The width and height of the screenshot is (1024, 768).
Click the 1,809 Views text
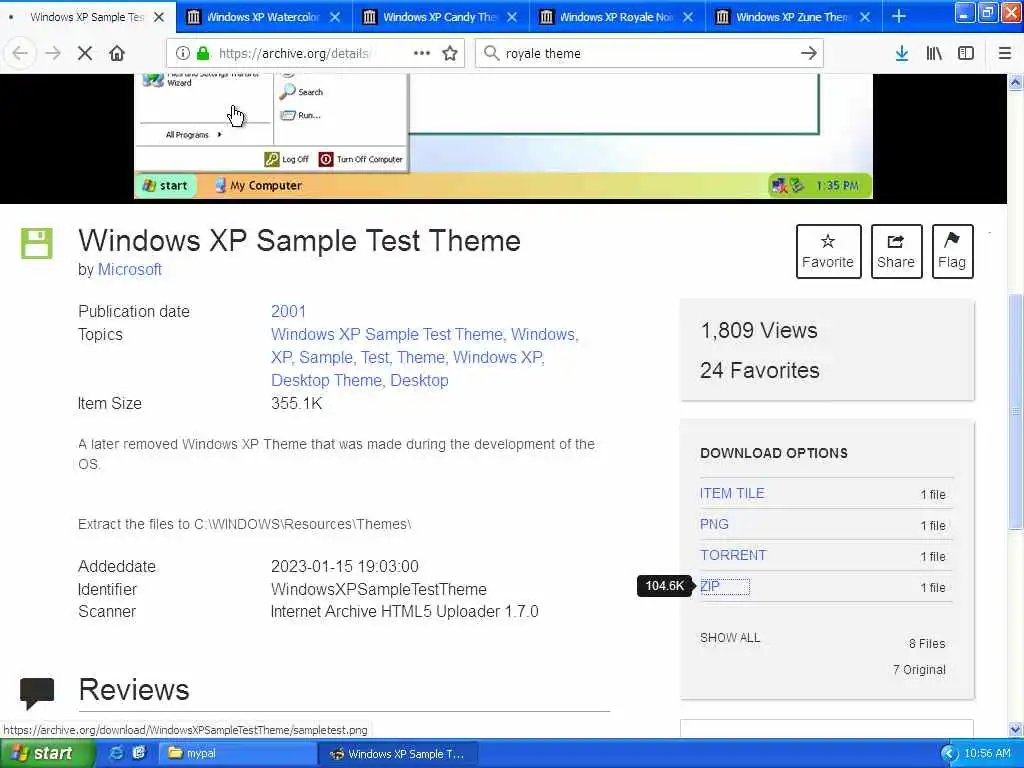pyautogui.click(x=759, y=331)
